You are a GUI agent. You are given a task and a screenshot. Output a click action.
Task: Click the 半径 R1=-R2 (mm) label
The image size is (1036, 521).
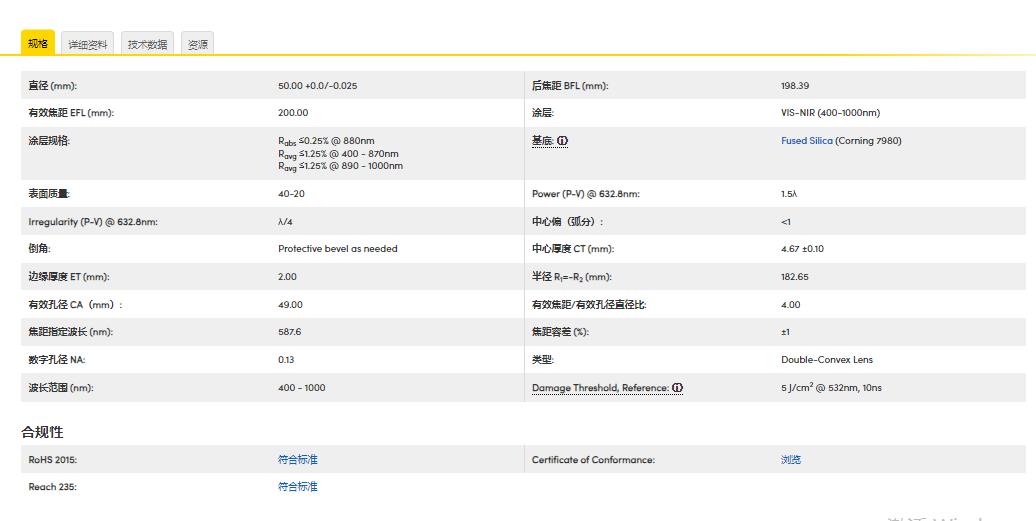click(574, 277)
